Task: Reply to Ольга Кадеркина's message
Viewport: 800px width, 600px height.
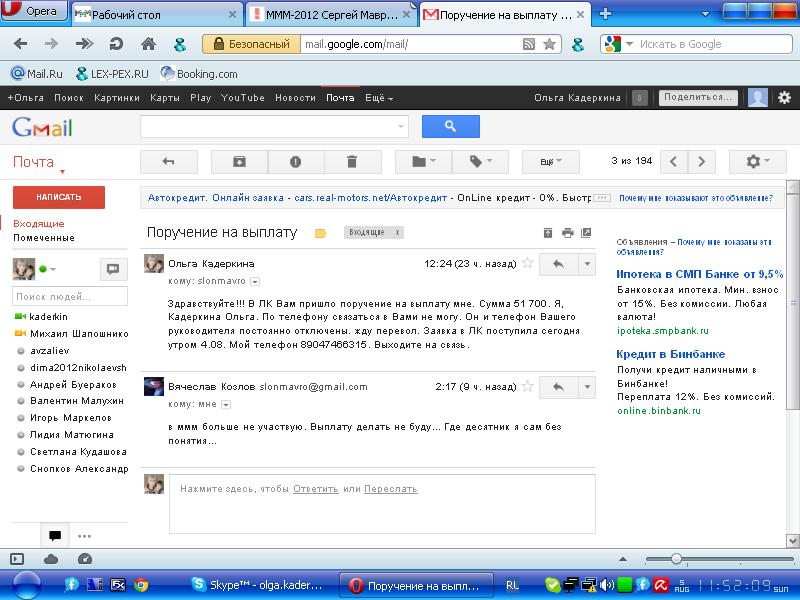Action: (x=559, y=264)
